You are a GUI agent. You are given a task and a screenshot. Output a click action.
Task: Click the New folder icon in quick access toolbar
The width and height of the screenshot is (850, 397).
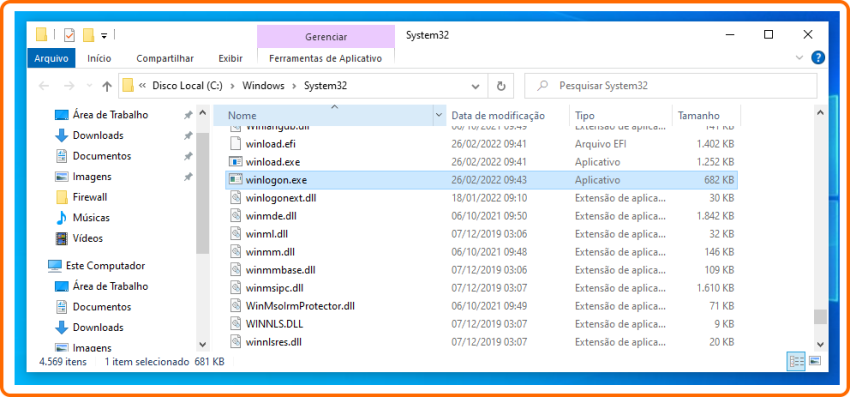88,35
